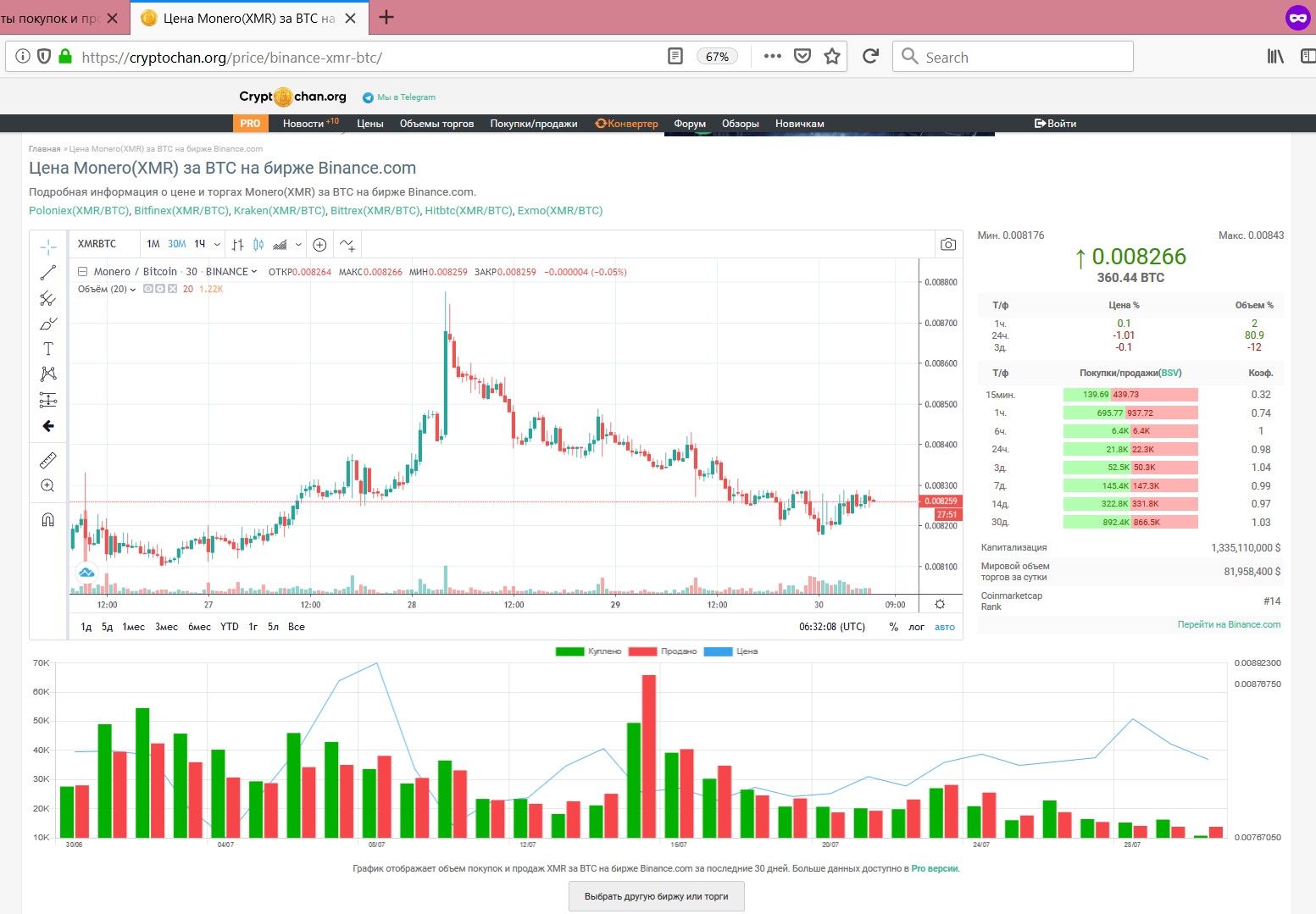Click the back arrow in chart toolbar

(48, 426)
